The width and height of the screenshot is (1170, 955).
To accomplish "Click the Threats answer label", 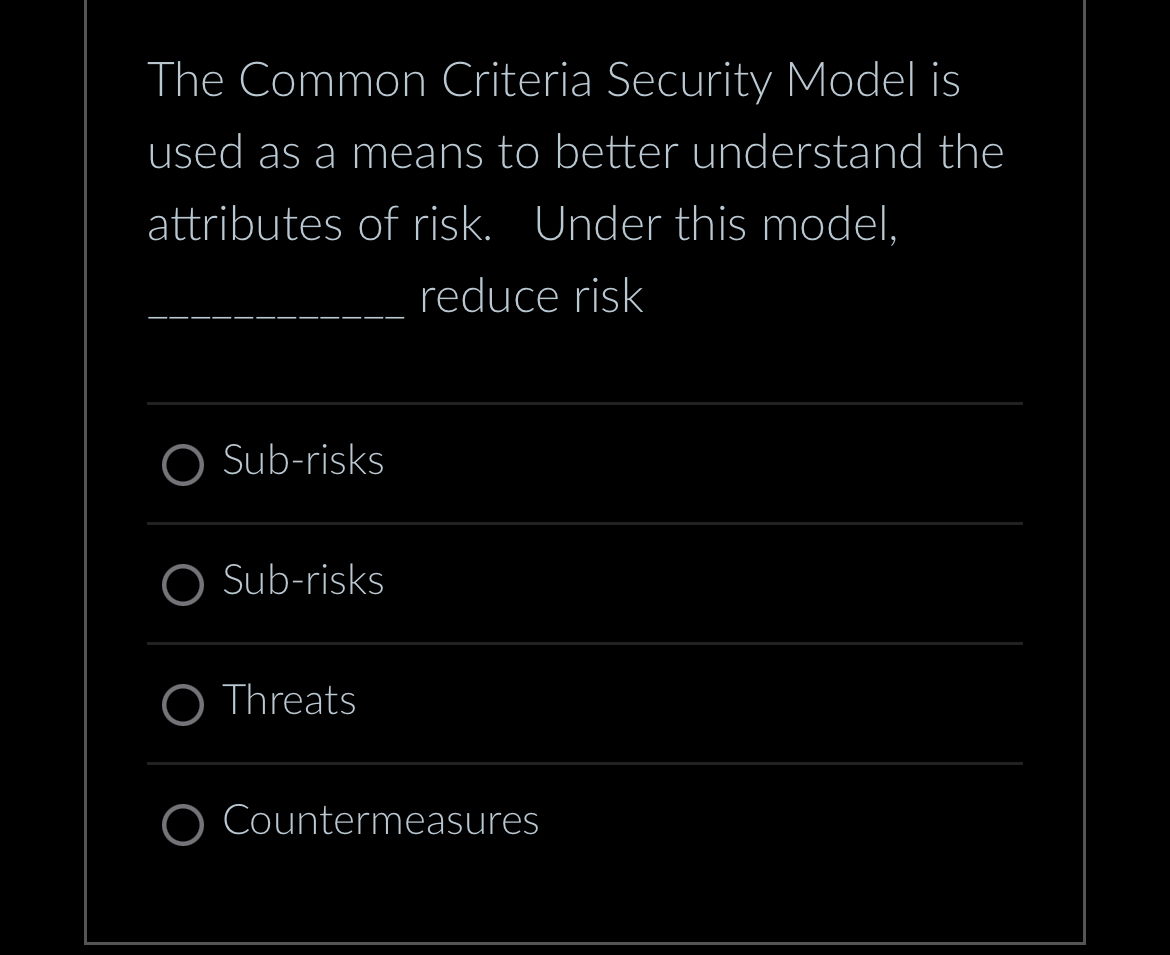I will click(289, 701).
